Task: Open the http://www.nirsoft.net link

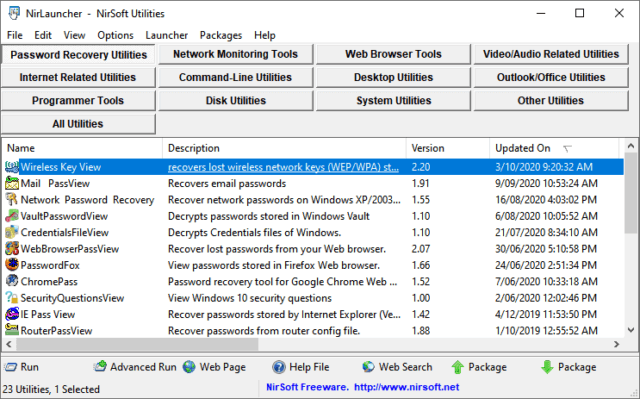Action: point(407,387)
